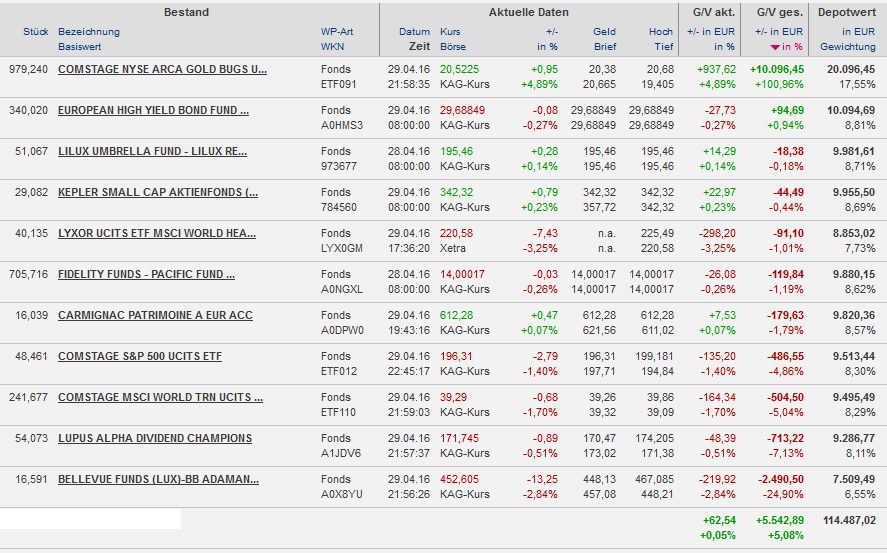Select LUPUS ALPHA DIVIDEND CHAMPIONS link
Screen dimensions: 887x553
coord(155,438)
